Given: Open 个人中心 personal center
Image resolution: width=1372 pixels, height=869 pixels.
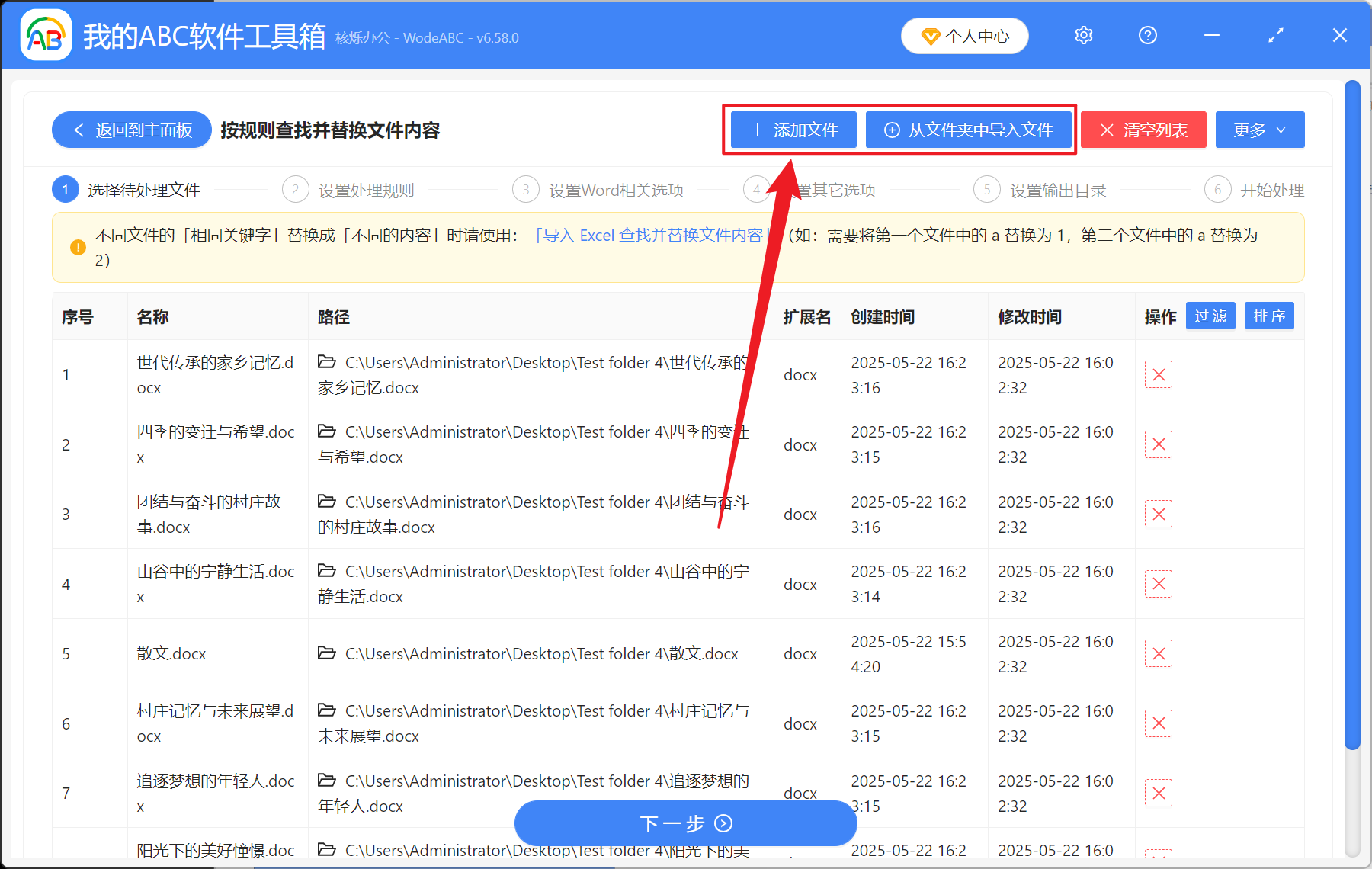Looking at the screenshot, I should coord(965,36).
